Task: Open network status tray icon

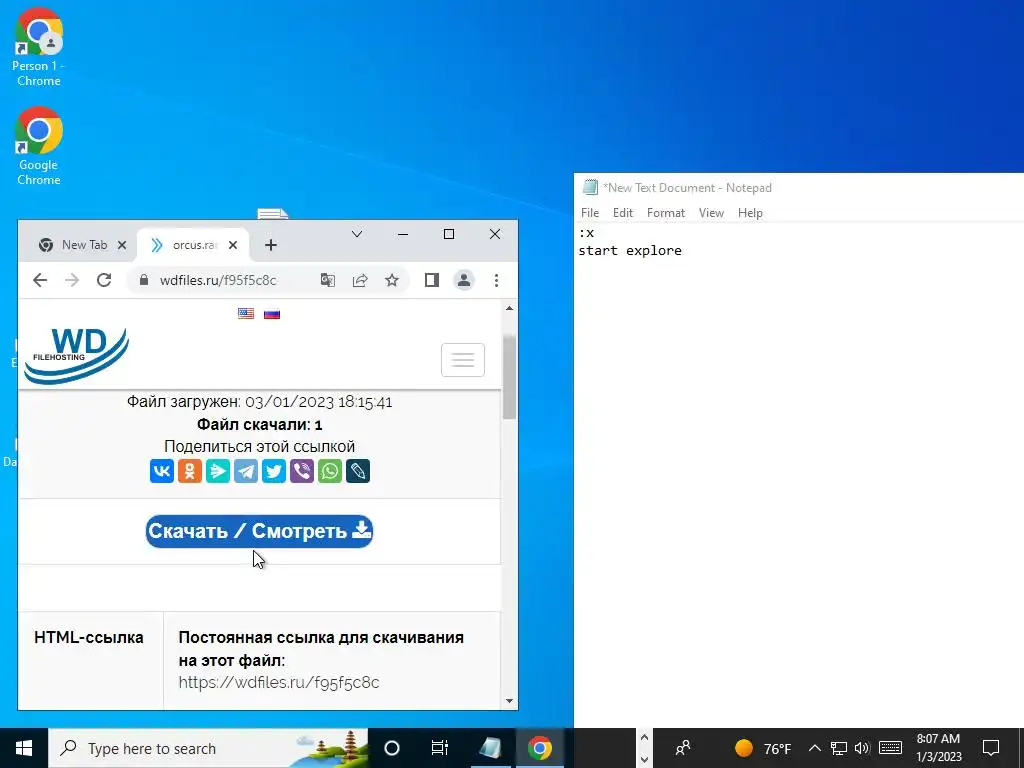Action: pyautogui.click(x=839, y=748)
